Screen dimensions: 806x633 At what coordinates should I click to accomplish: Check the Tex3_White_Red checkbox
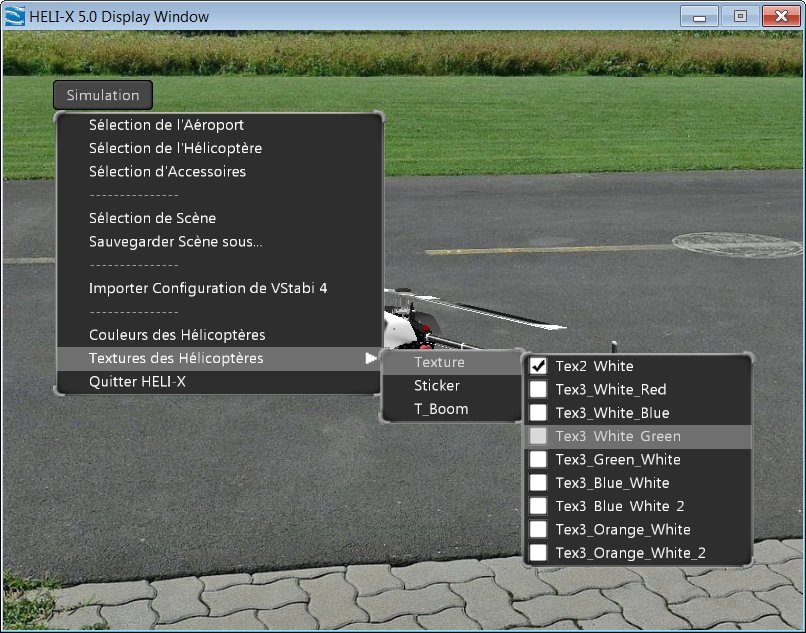pyautogui.click(x=538, y=389)
